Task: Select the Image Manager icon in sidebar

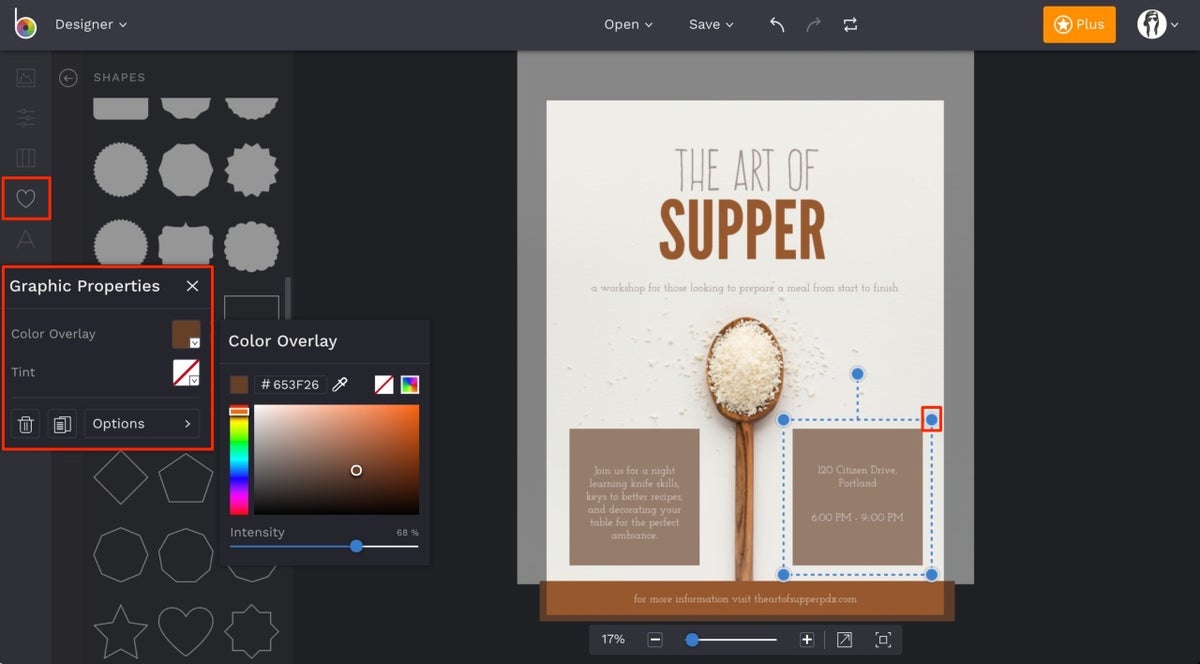Action: click(x=26, y=77)
